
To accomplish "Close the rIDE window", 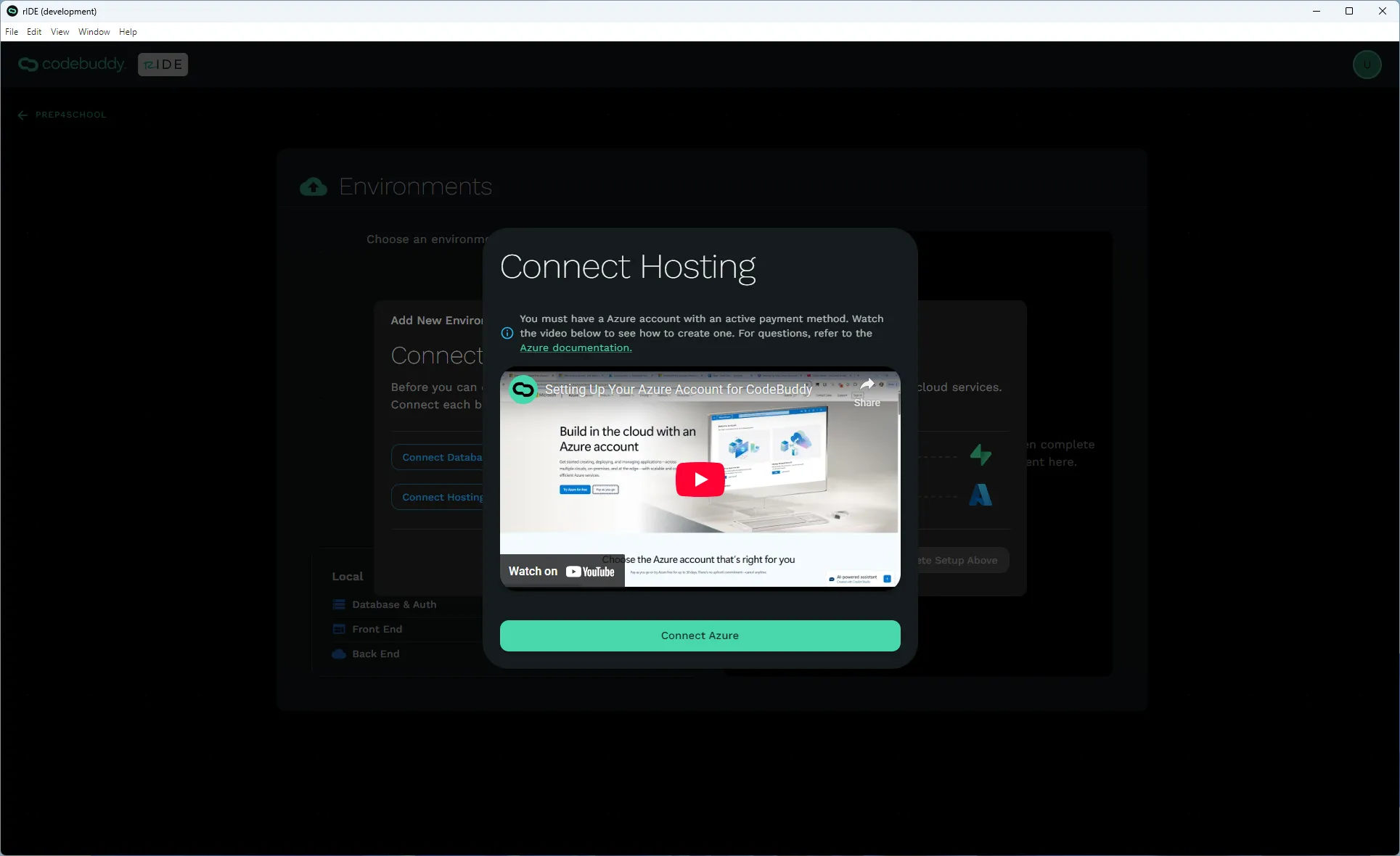I will point(1383,11).
